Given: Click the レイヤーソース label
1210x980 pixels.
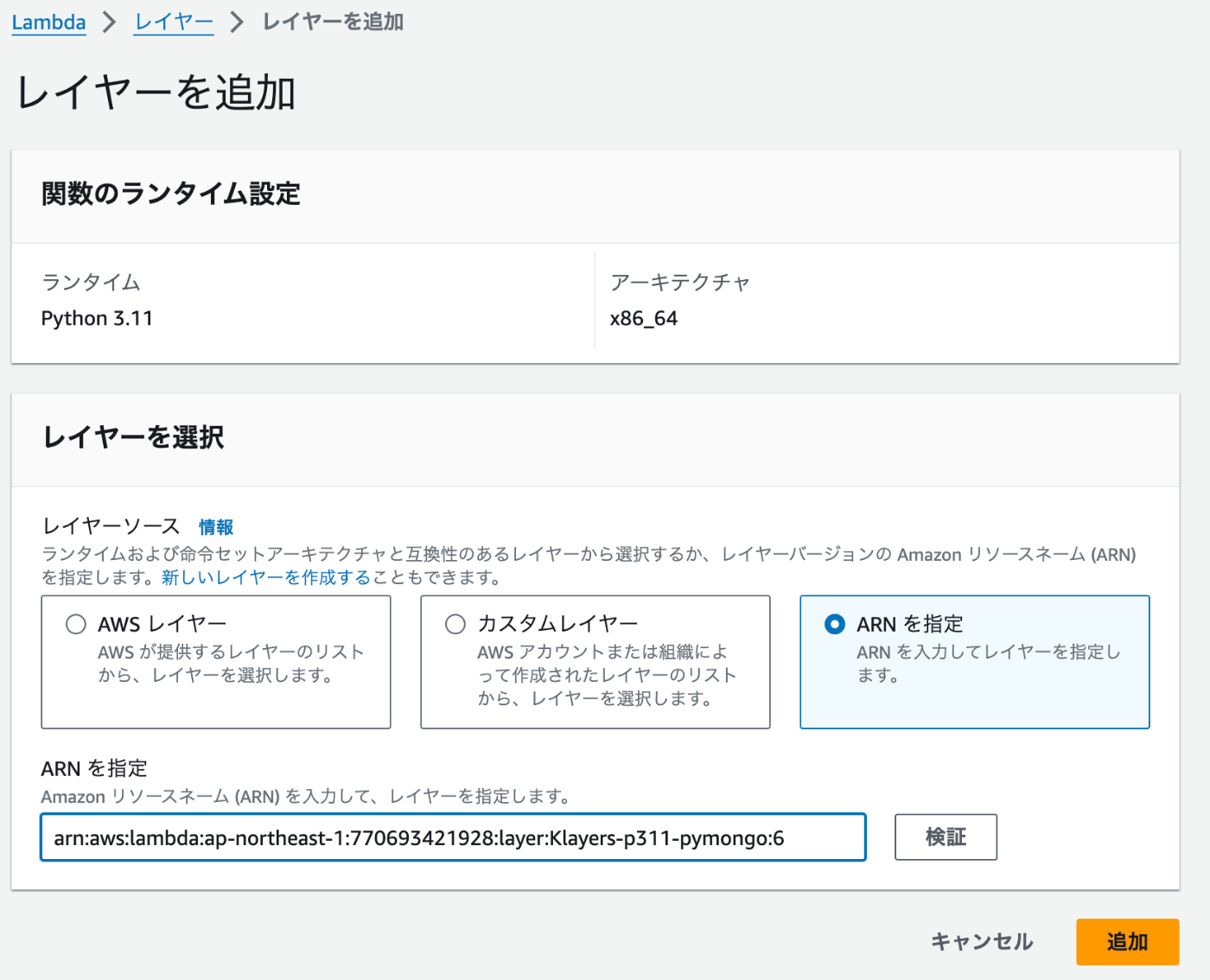Looking at the screenshot, I should (x=111, y=526).
